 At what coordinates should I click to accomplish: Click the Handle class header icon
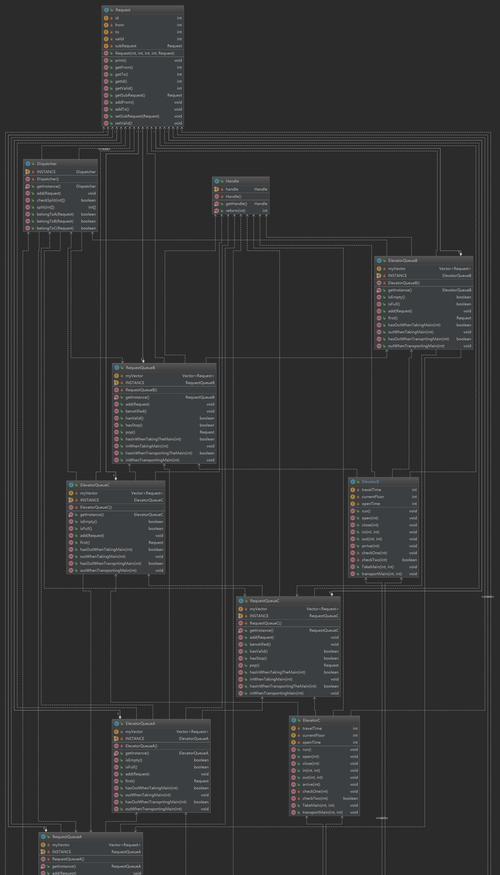point(217,181)
